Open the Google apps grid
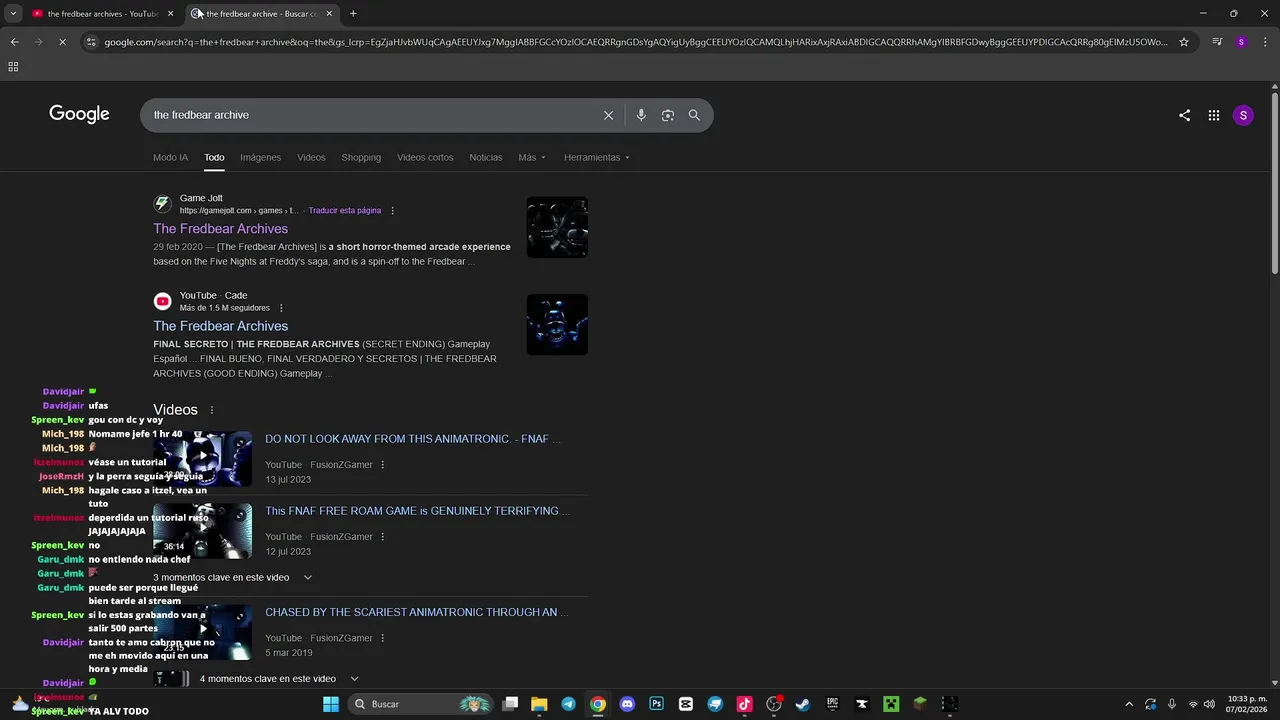This screenshot has width=1280, height=720. point(1213,115)
